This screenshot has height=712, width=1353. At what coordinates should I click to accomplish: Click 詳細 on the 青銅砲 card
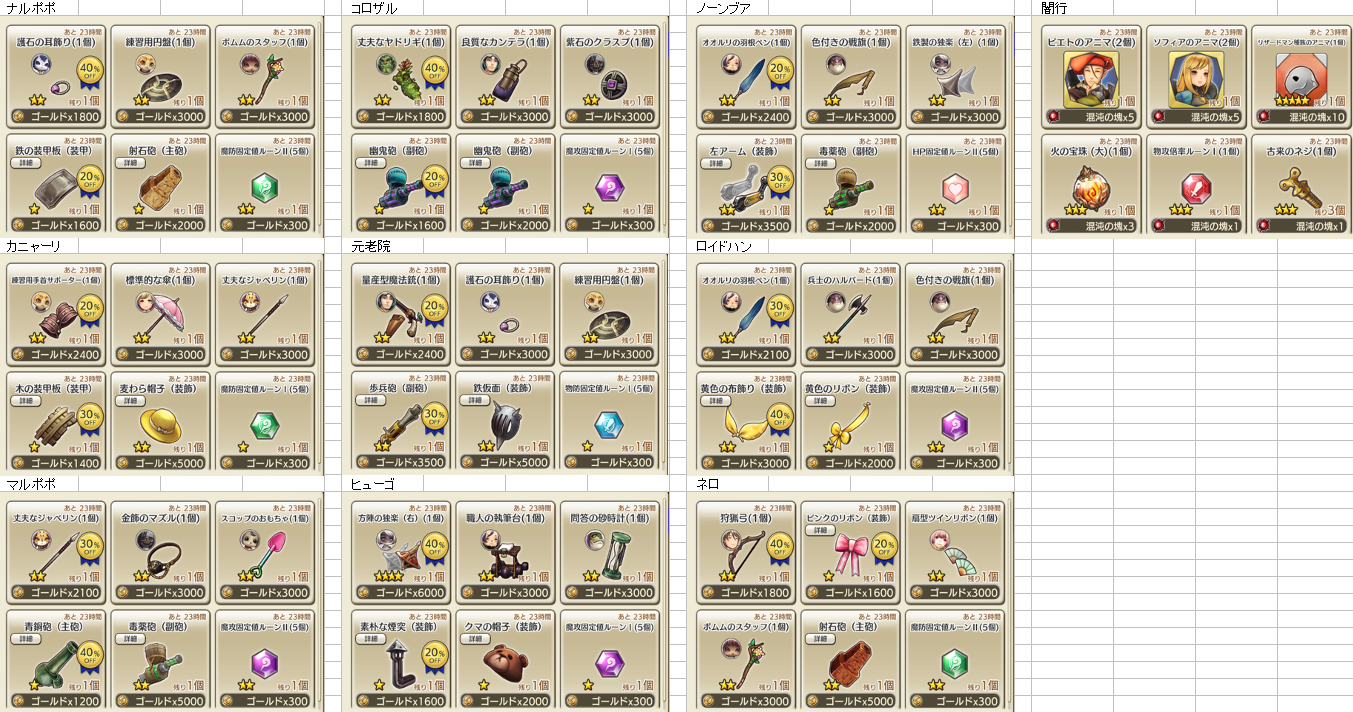27,638
